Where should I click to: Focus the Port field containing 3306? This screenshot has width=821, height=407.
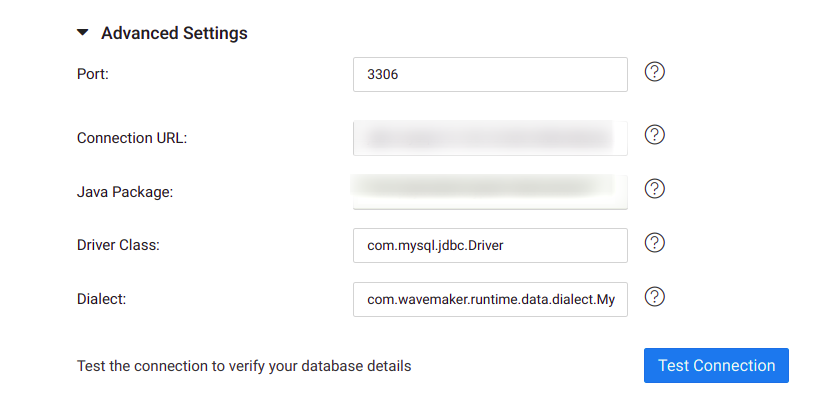[x=490, y=74]
